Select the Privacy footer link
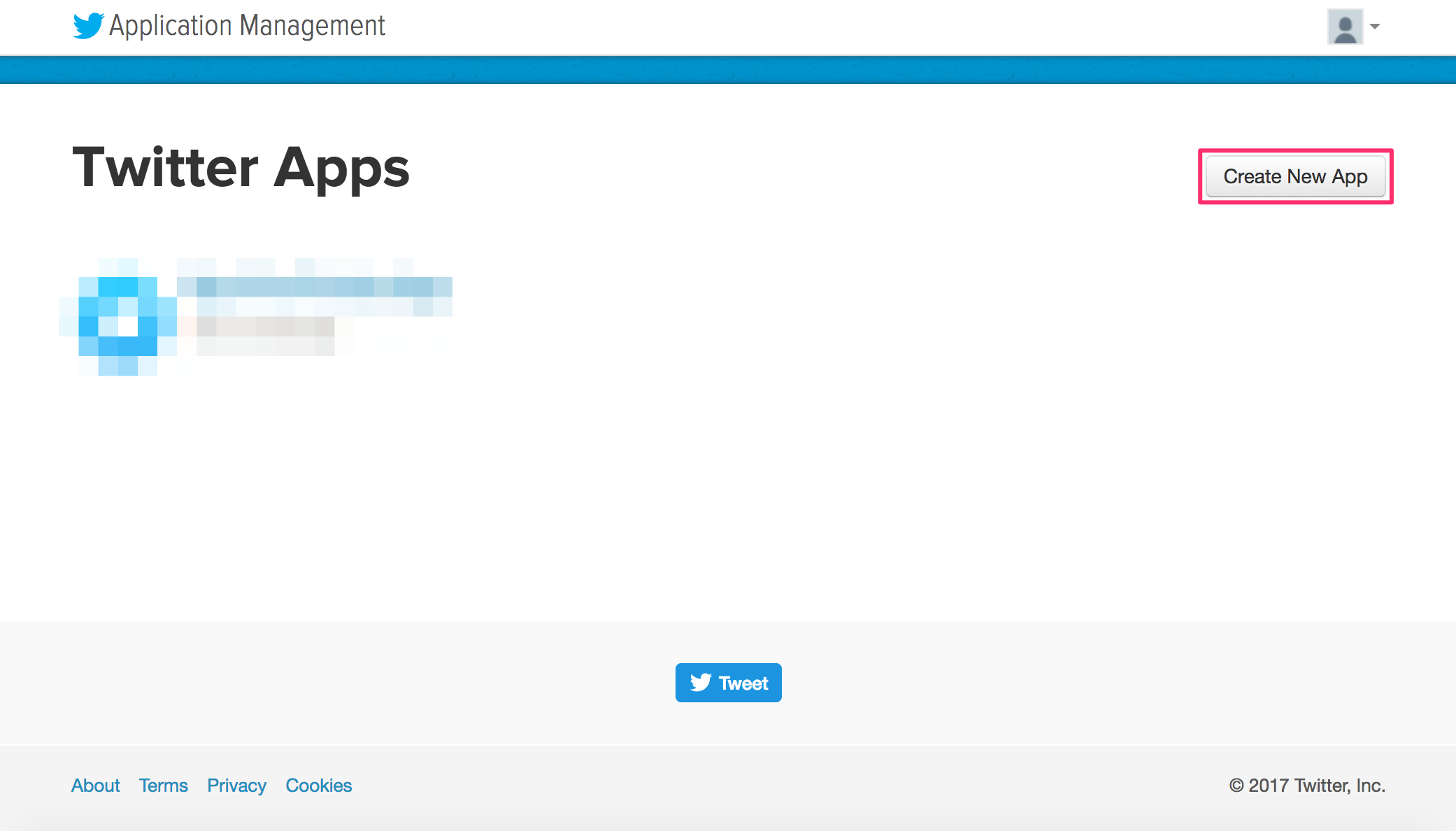The width and height of the screenshot is (1456, 831). coord(237,785)
